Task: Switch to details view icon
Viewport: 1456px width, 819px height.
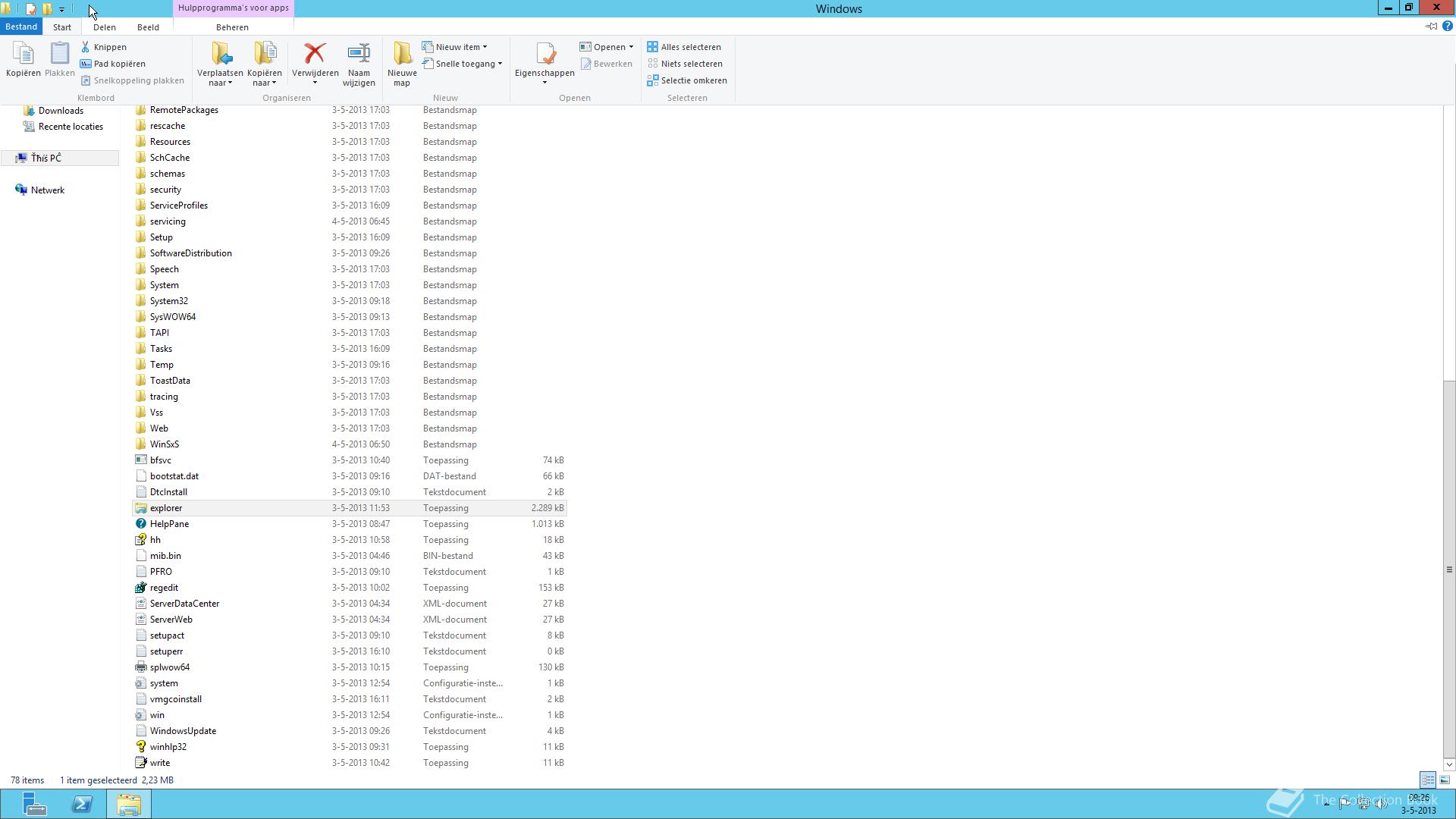Action: tap(1428, 780)
